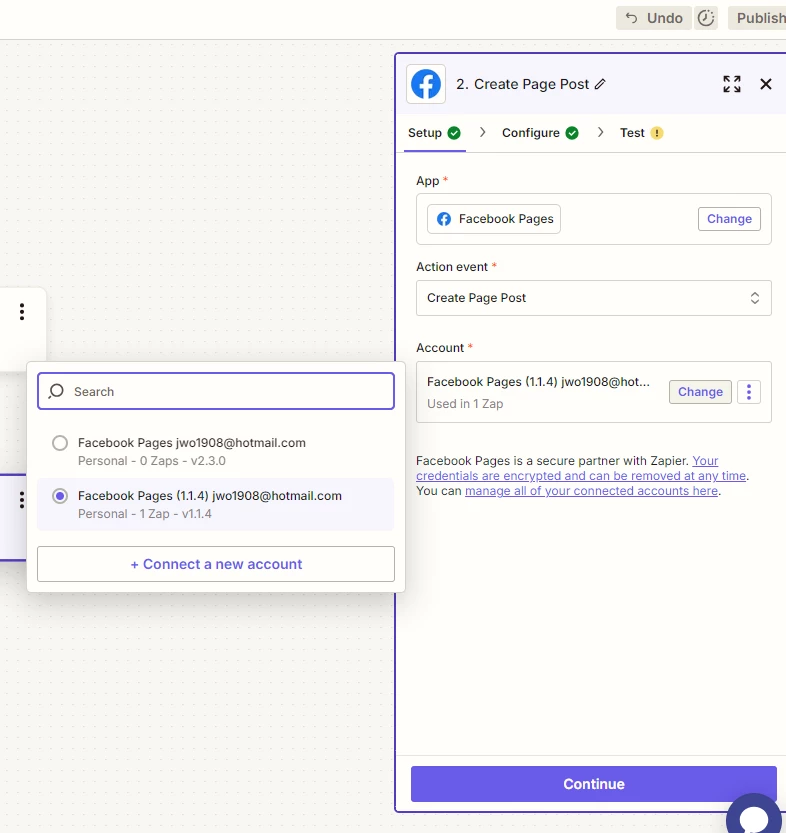Close the Create Page Post panel
Image resolution: width=786 pixels, height=833 pixels.
tap(766, 84)
